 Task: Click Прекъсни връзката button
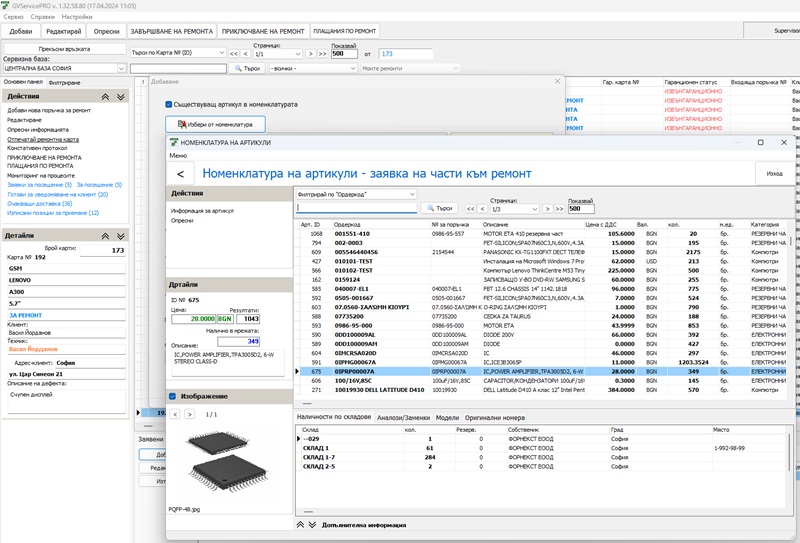click(x=64, y=49)
